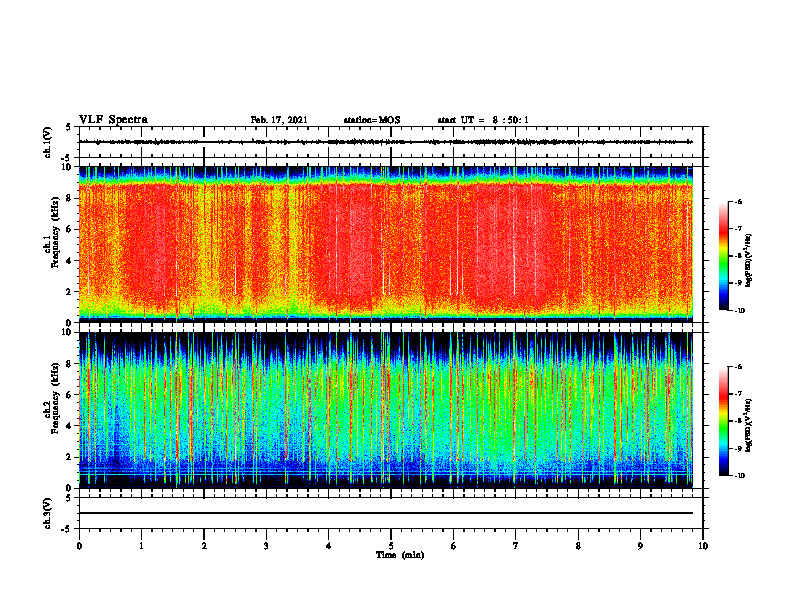Viewport: 792px width, 612px height.
Task: Click the time axis tick label "10"
Action: pos(703,546)
